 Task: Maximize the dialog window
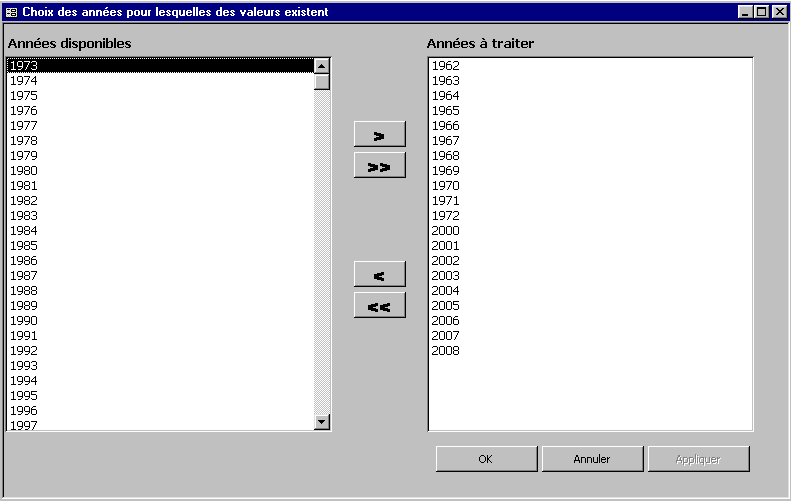pos(762,12)
